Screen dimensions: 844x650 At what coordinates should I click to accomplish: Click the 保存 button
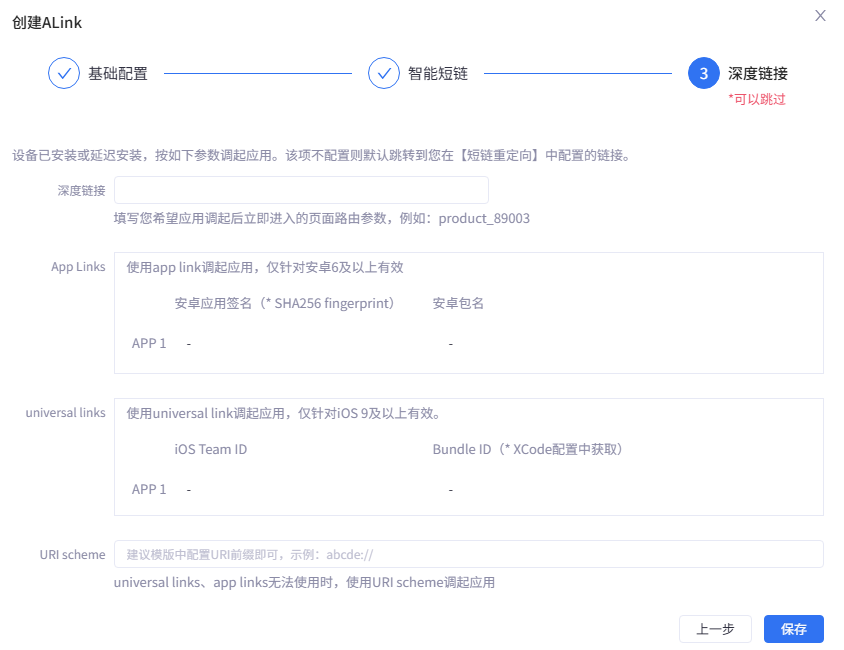(x=793, y=629)
